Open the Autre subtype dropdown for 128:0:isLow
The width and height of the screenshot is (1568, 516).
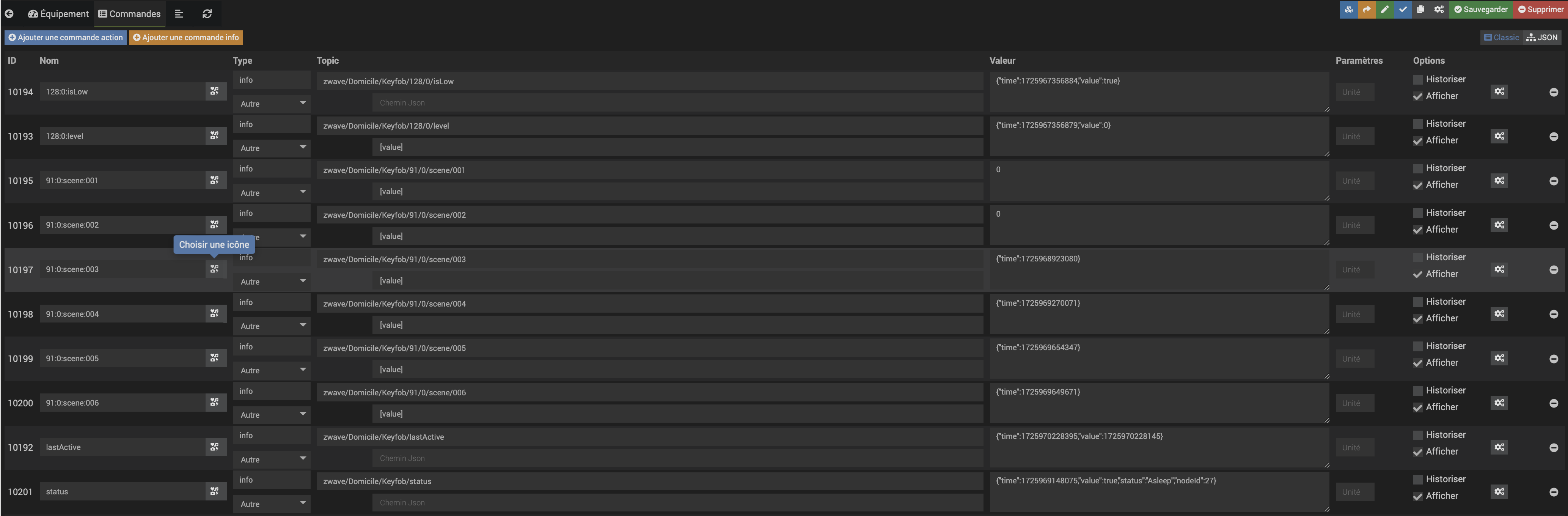point(272,104)
